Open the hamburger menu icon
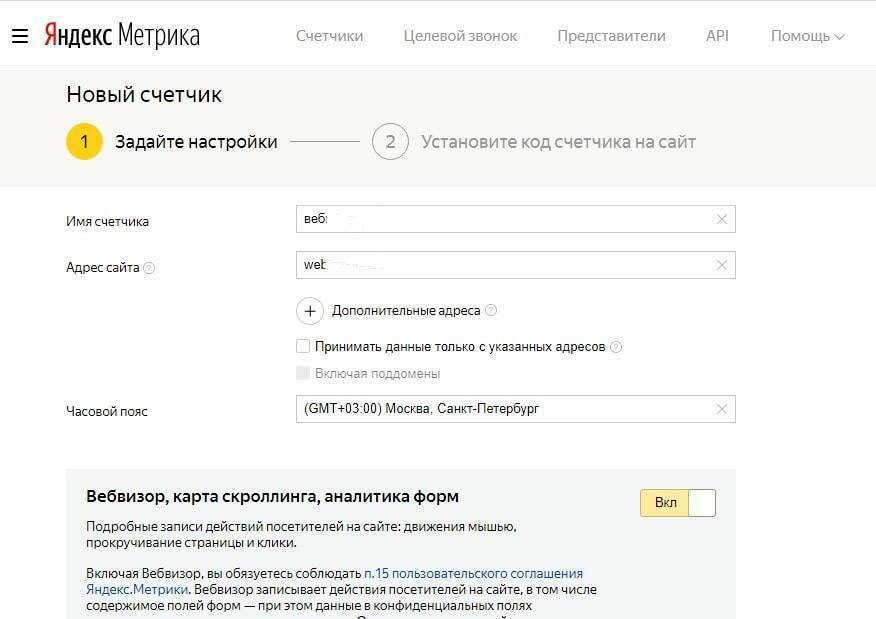Viewport: 876px width, 619px height. (20, 36)
